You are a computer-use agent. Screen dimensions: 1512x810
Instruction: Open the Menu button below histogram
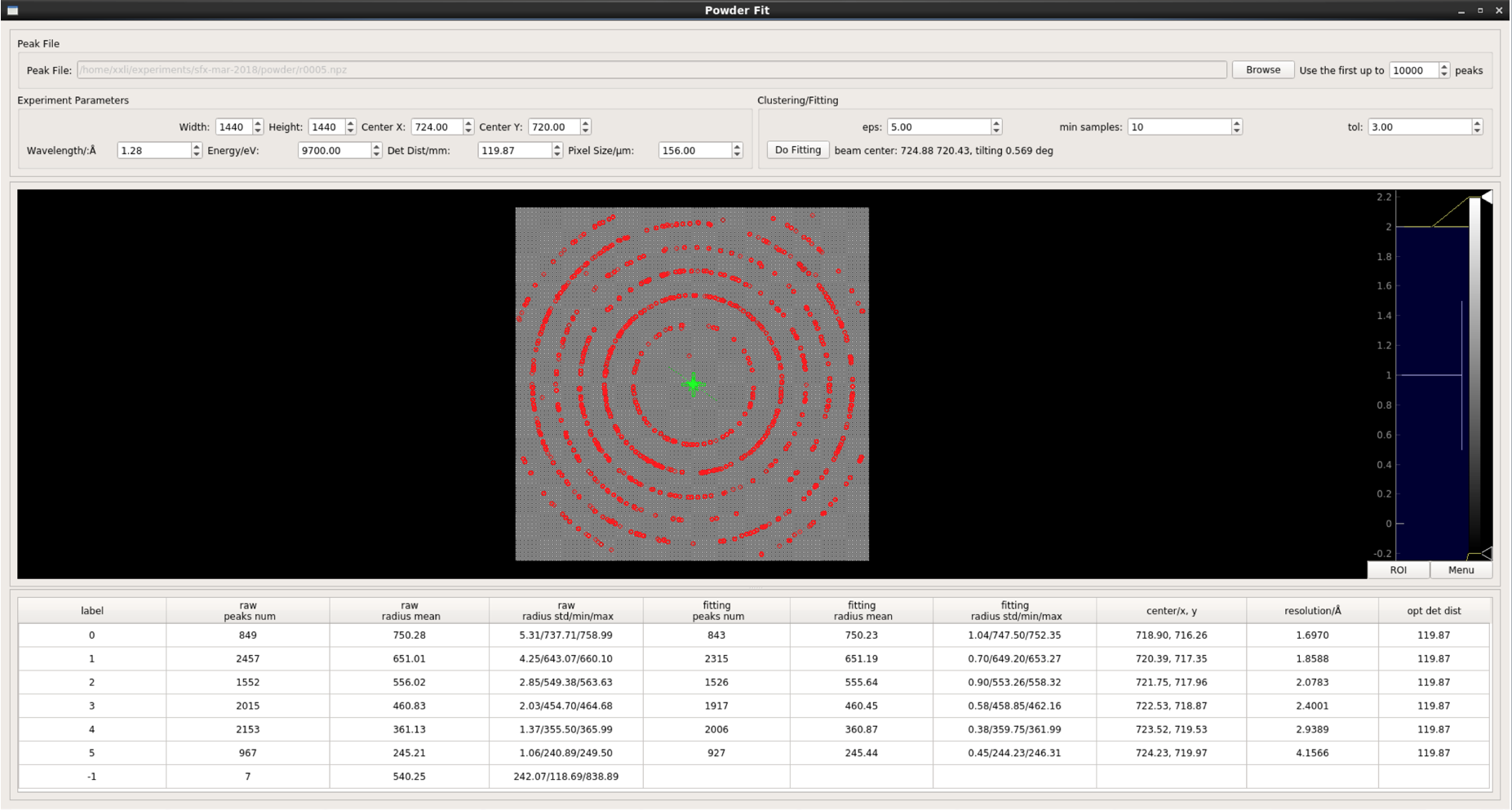tap(1461, 570)
